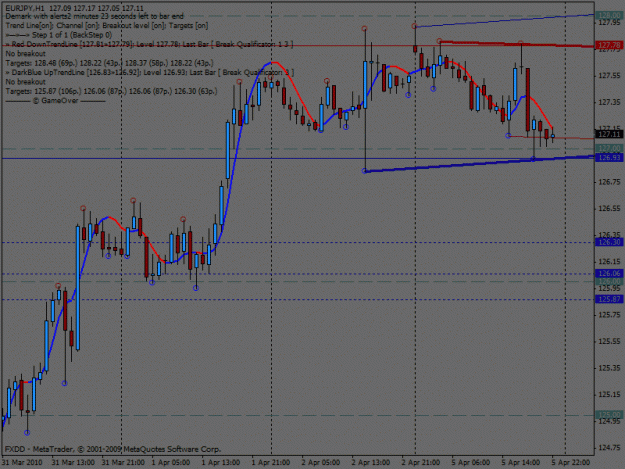Screen dimensions: 625x469
Task: Select the thick dark blue up trend line
Action: pos(478,164)
